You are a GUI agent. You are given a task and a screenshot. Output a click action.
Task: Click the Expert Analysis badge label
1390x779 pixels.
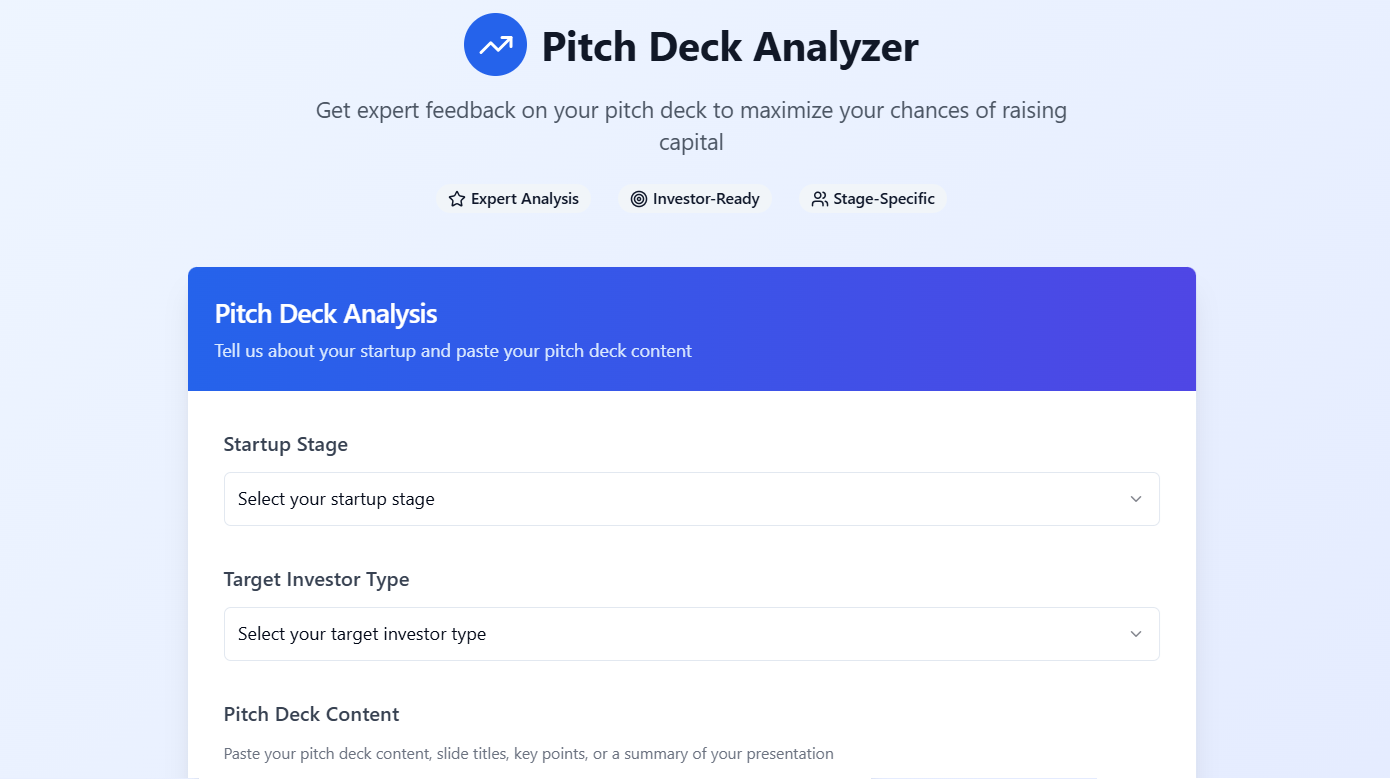pos(525,199)
